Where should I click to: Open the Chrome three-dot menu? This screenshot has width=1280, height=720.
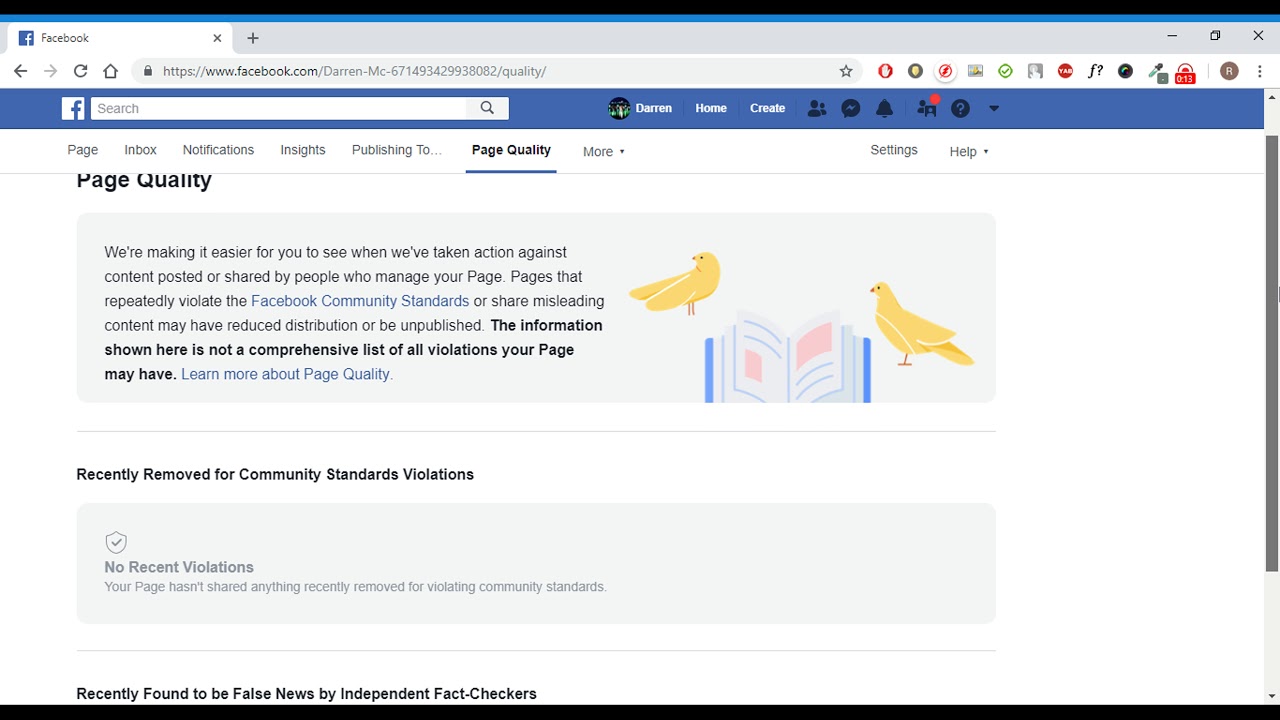1260,71
